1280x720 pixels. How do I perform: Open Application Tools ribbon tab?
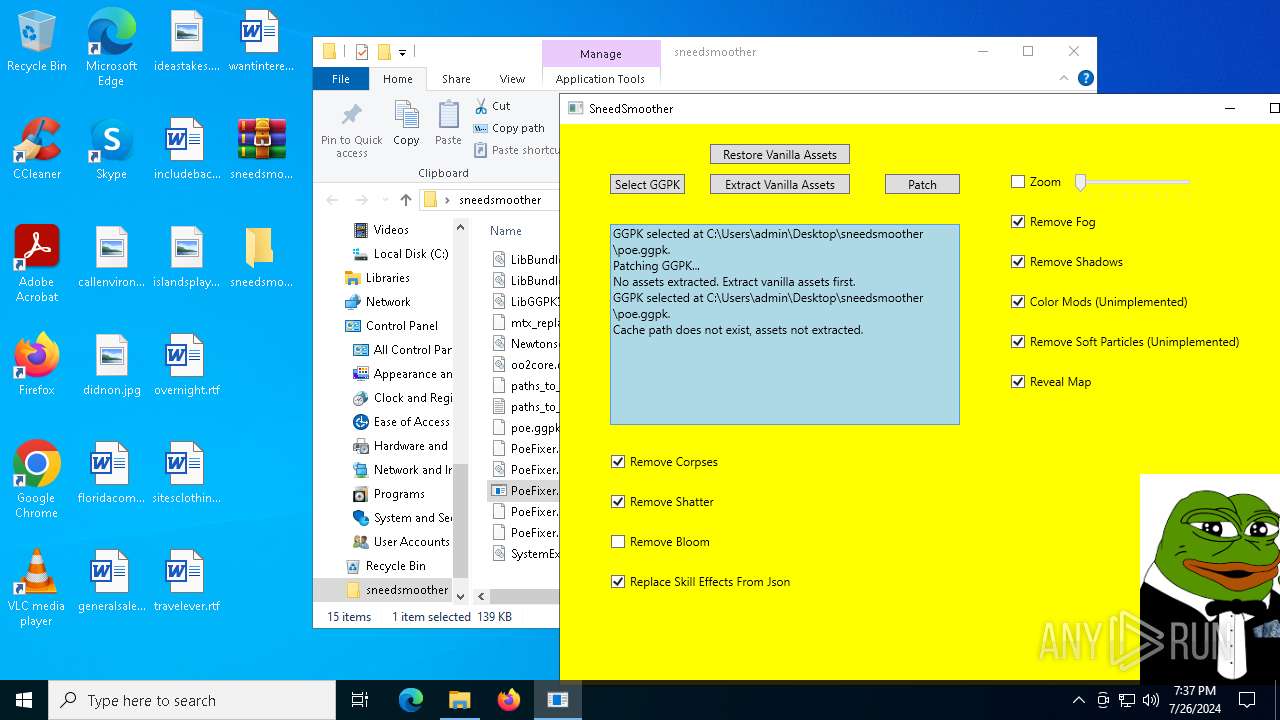[x=600, y=79]
